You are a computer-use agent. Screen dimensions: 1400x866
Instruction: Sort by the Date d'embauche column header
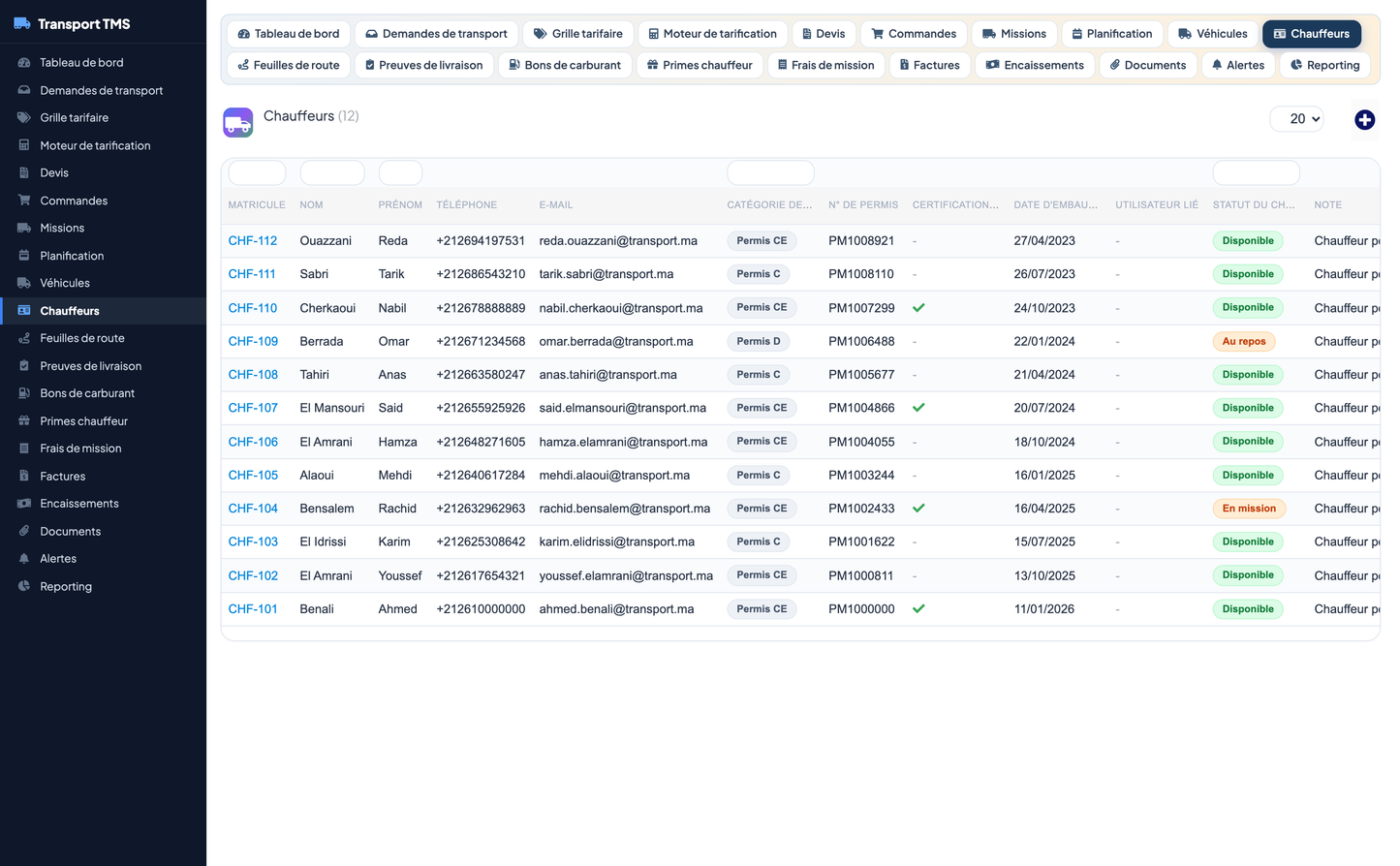tap(1055, 205)
